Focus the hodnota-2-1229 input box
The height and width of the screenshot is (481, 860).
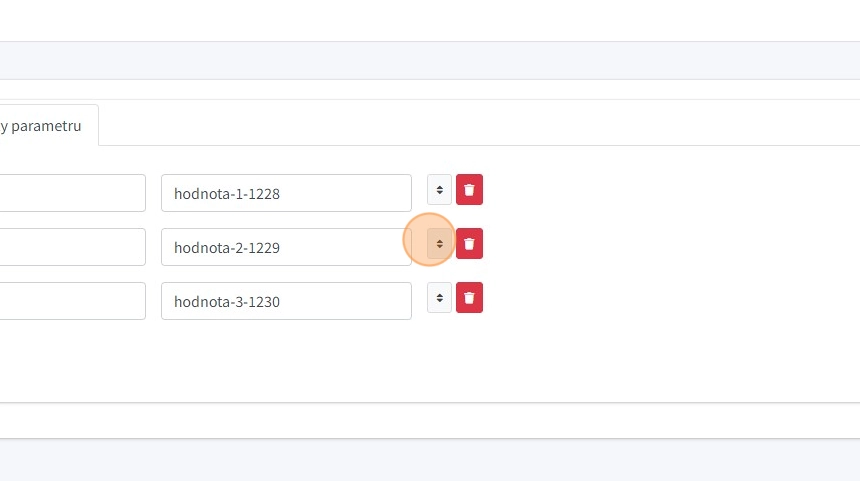pos(286,247)
